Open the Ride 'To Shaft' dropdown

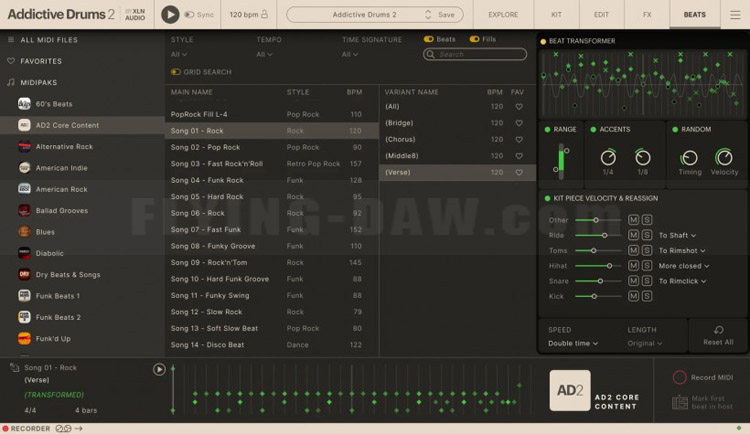tap(677, 235)
